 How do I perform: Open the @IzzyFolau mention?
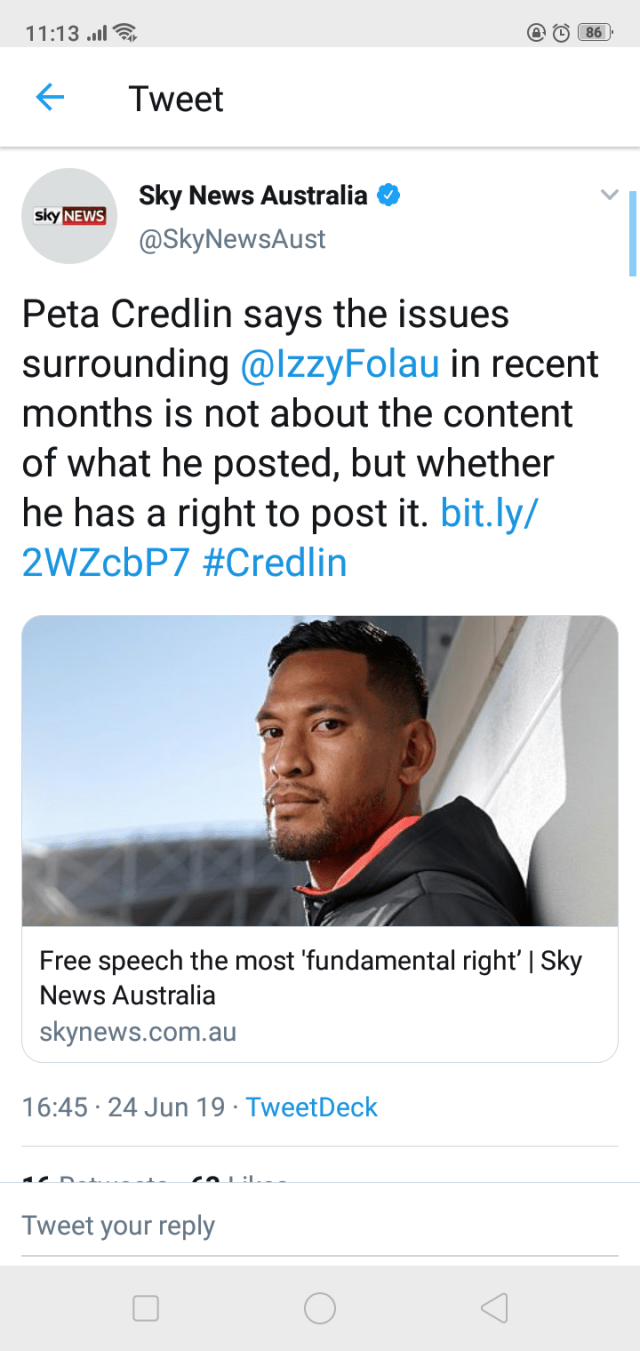[x=340, y=364]
